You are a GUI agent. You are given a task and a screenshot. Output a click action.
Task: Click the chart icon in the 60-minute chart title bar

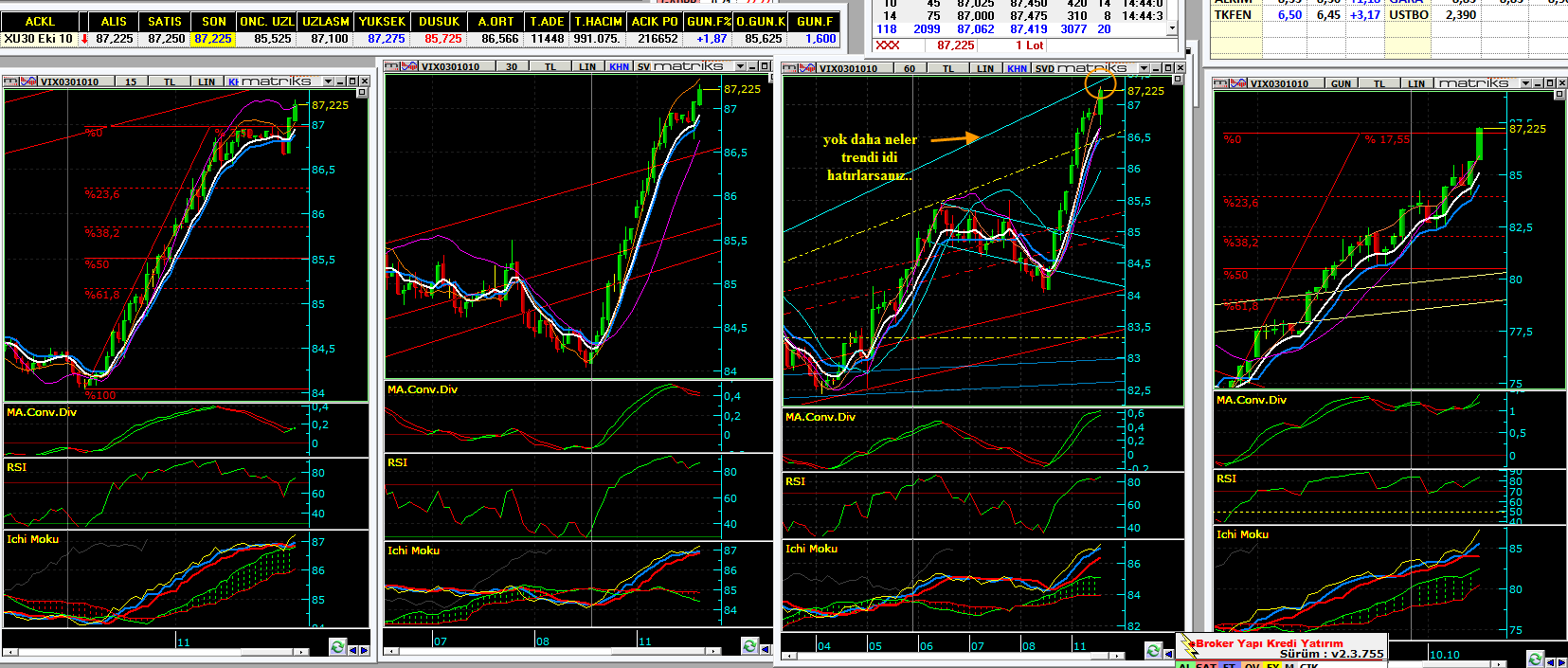[x=807, y=68]
